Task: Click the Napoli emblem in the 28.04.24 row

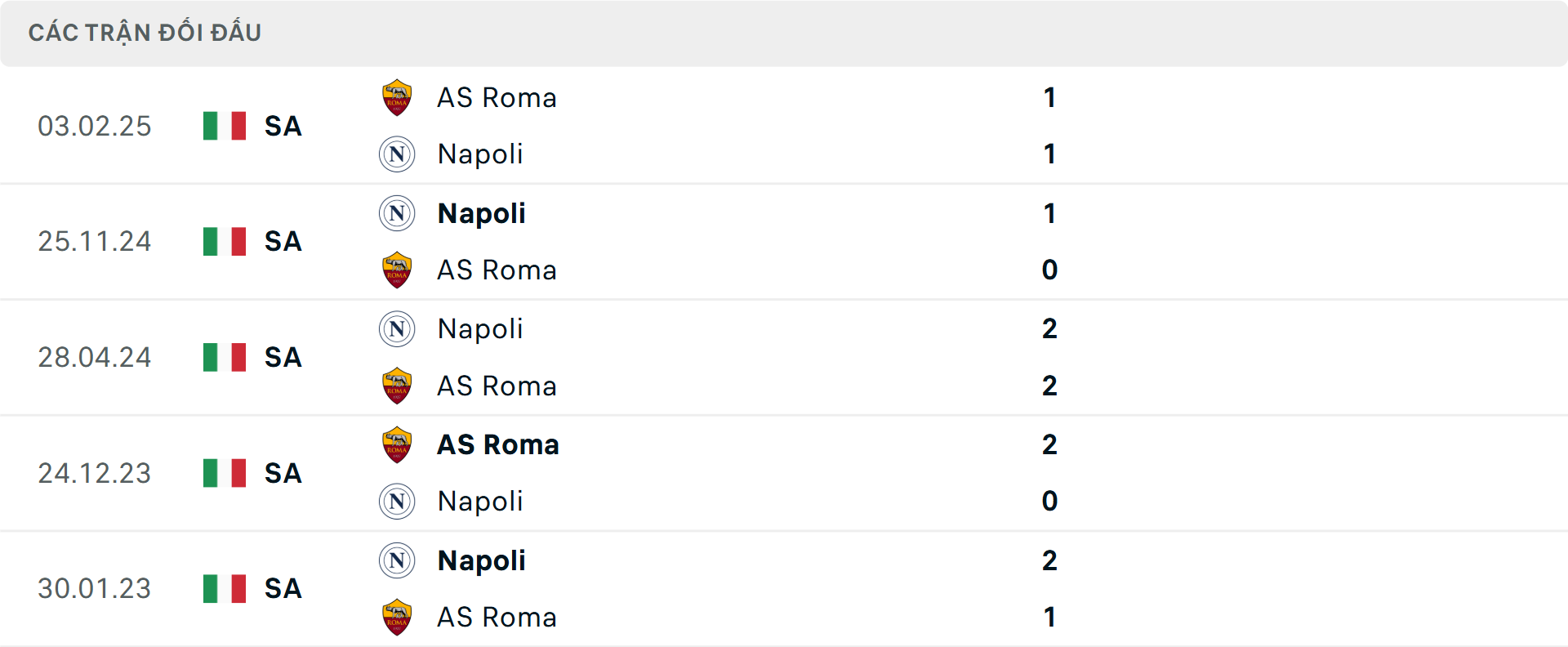Action: (x=397, y=329)
